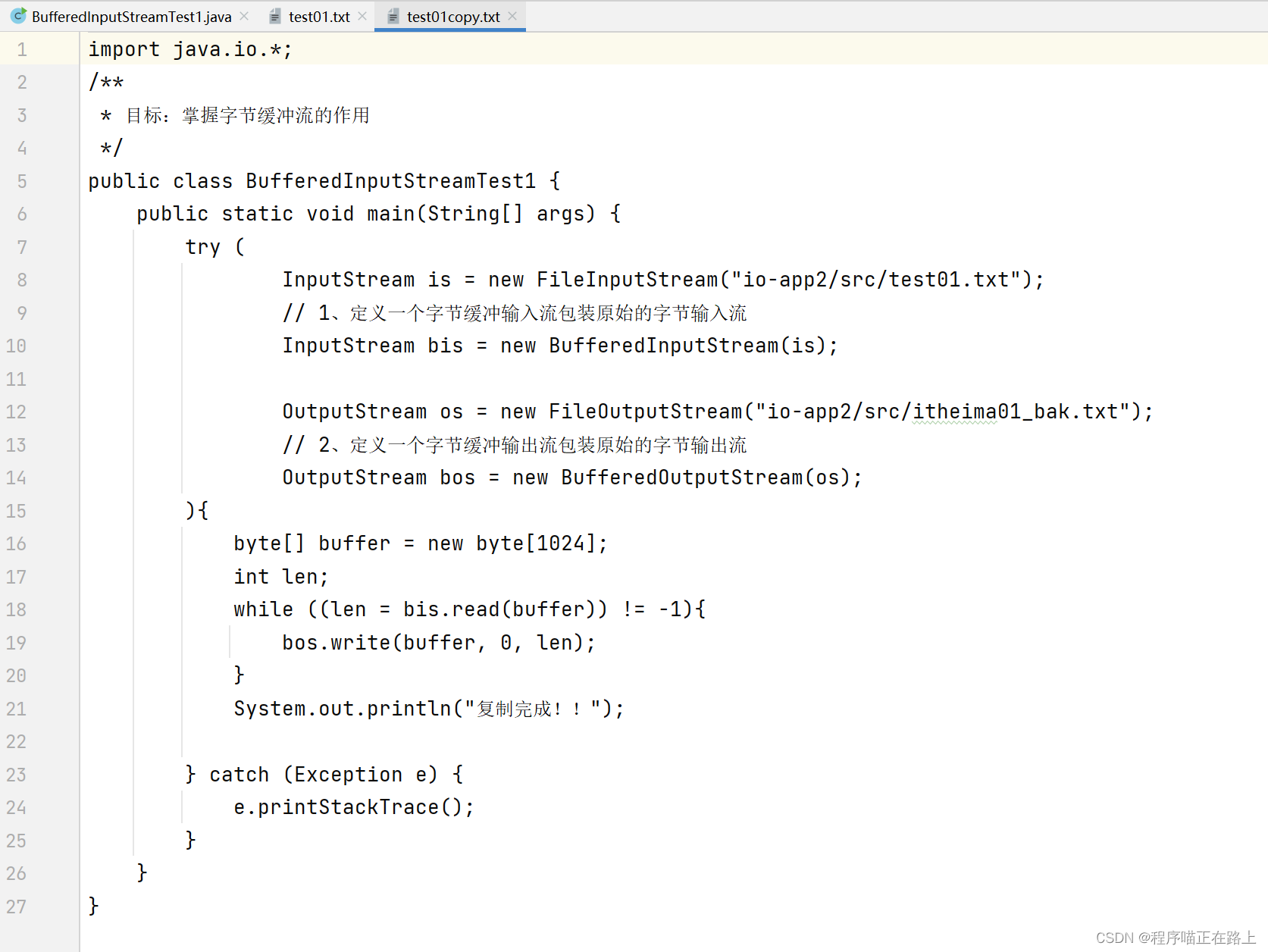The width and height of the screenshot is (1268, 952).
Task: Click line number 23 in the gutter
Action: click(x=17, y=775)
